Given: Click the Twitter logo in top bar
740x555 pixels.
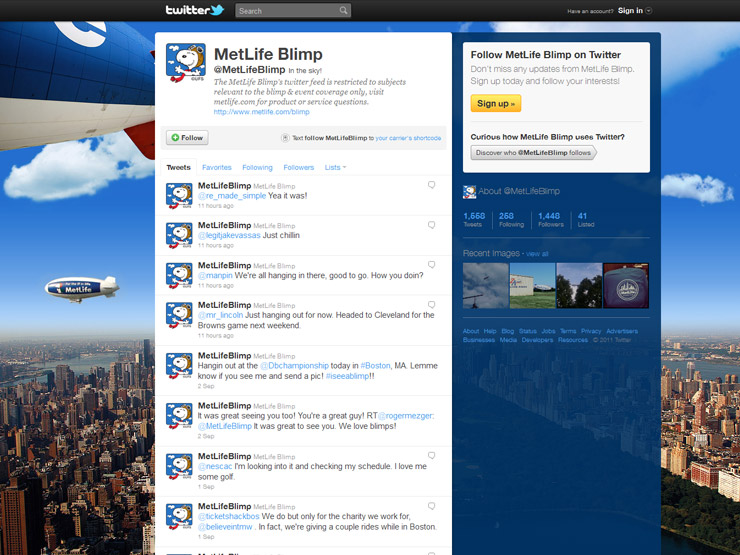Looking at the screenshot, I should pos(194,10).
